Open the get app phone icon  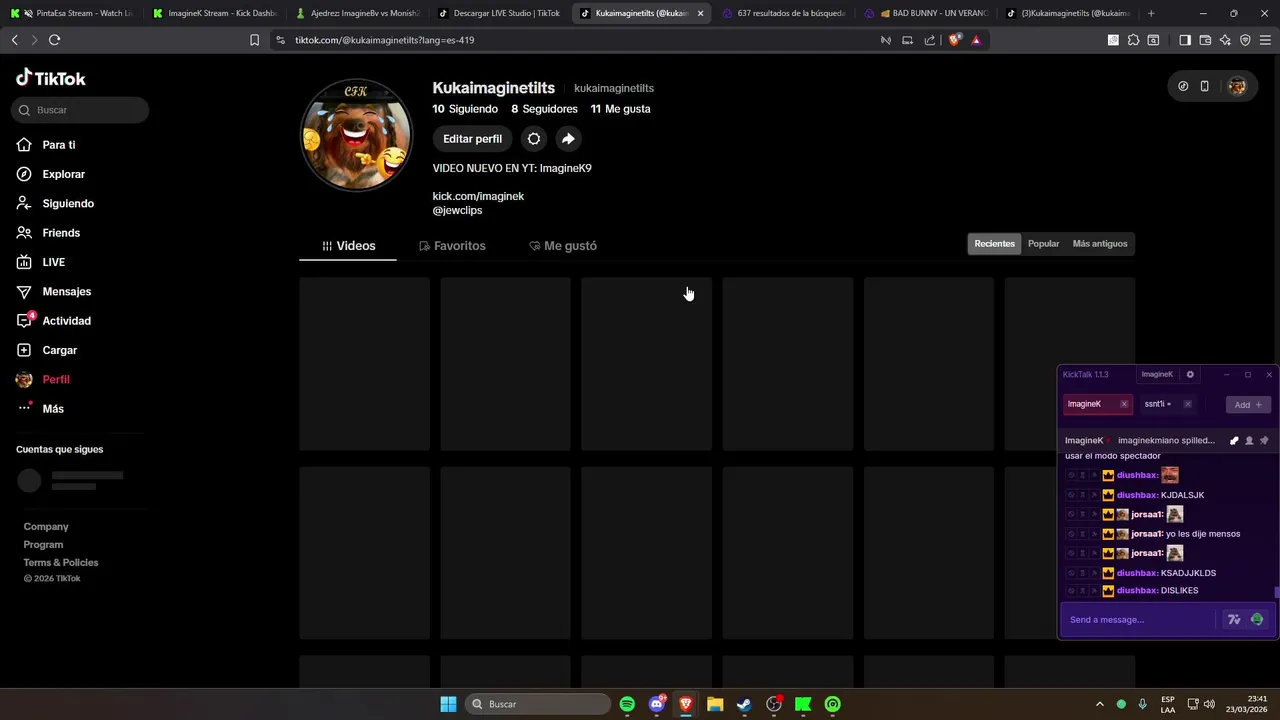click(1205, 86)
